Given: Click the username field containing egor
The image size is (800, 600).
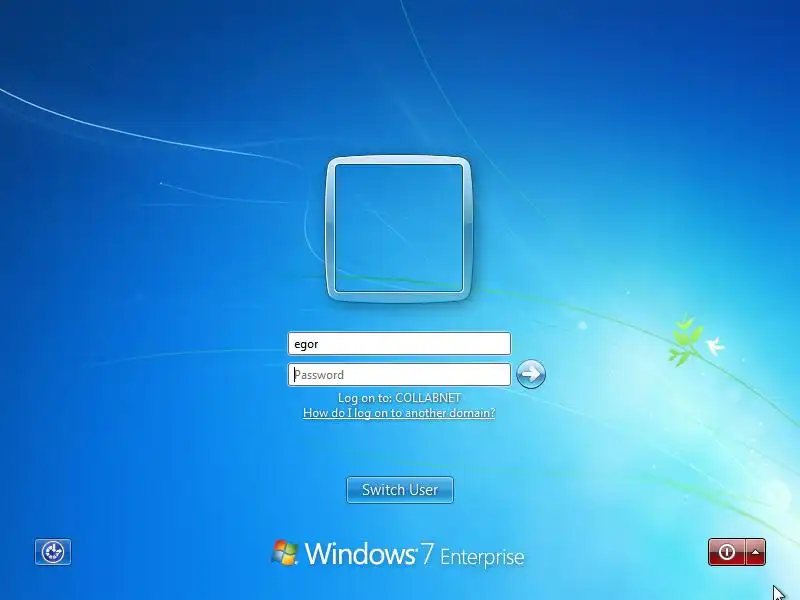Looking at the screenshot, I should click(x=399, y=344).
